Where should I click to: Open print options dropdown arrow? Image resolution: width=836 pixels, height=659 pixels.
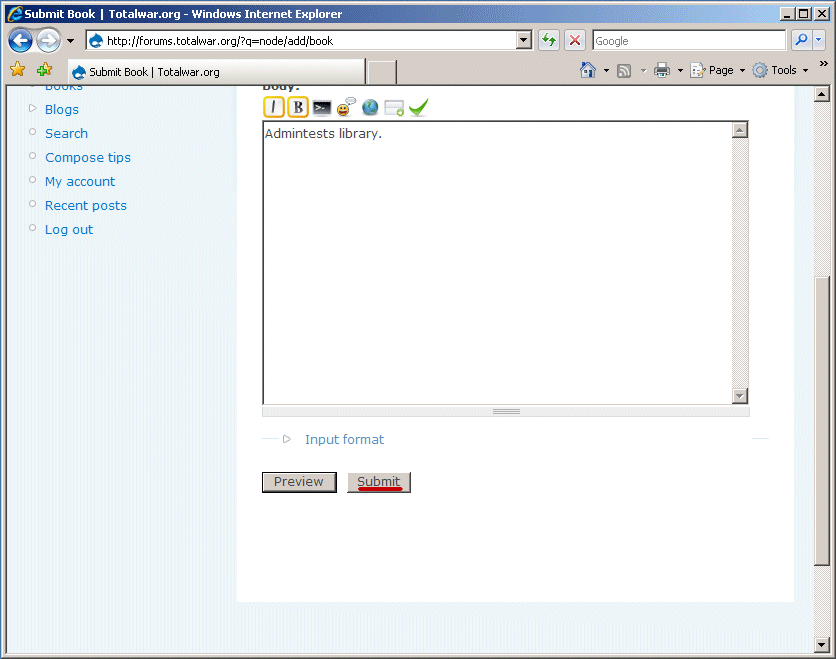tap(680, 70)
